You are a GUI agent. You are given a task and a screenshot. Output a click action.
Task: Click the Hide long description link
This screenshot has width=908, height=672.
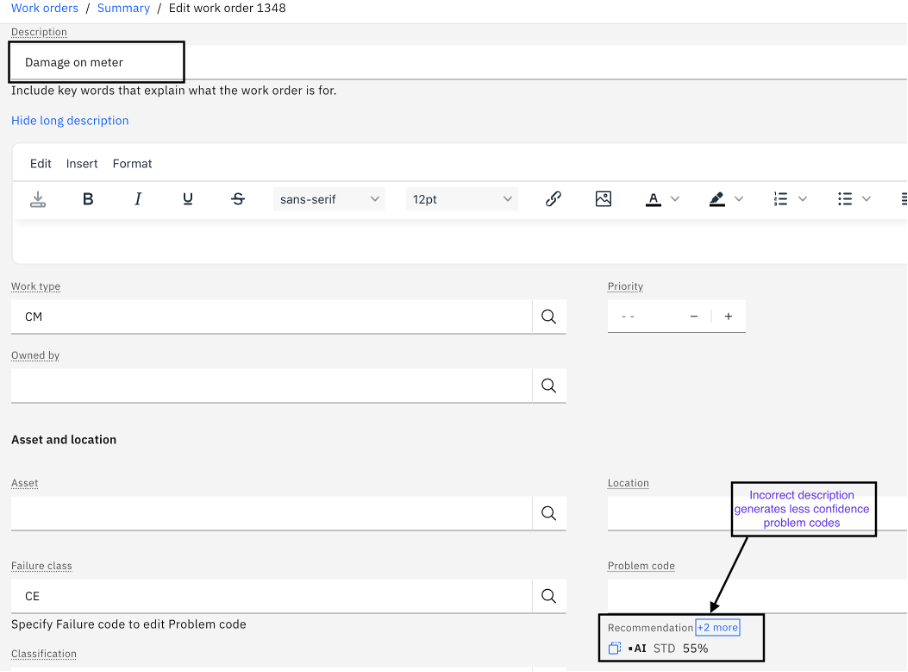tap(69, 120)
